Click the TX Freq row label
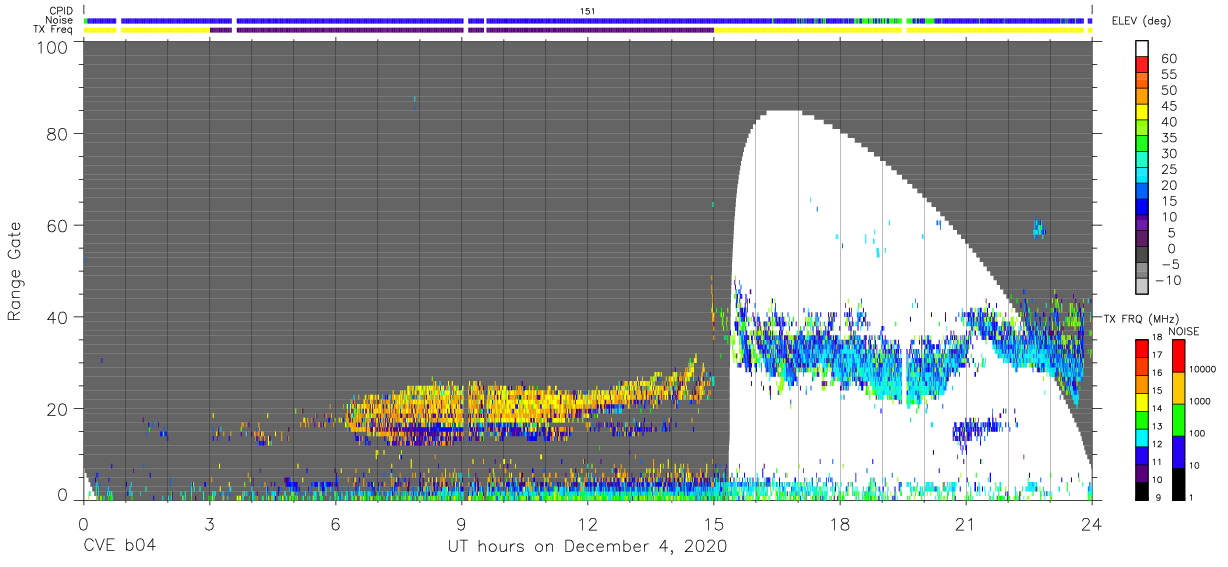This screenshot has width=1228, height=567. tap(53, 29)
